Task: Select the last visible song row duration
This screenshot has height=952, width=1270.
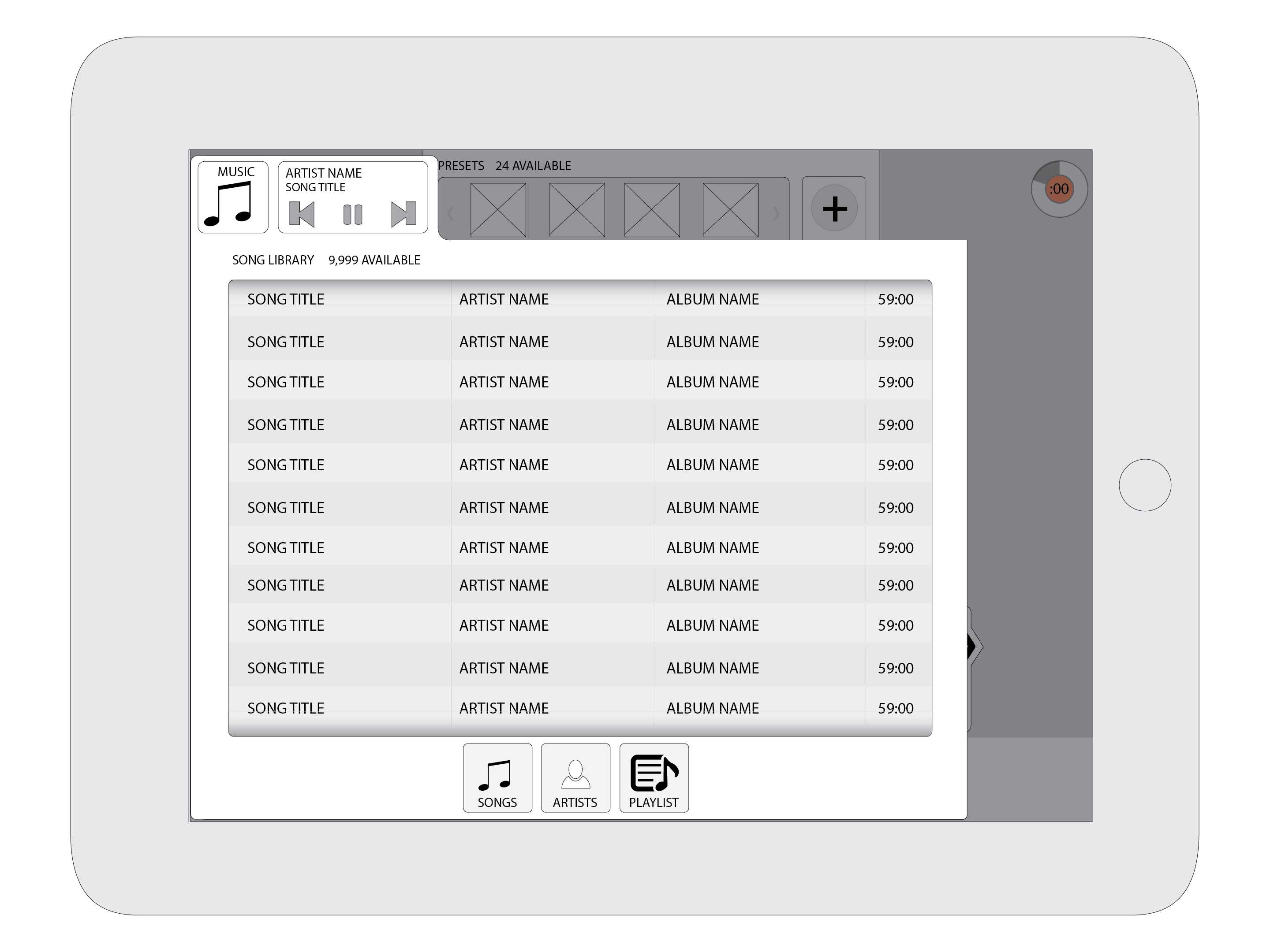Action: click(x=895, y=708)
